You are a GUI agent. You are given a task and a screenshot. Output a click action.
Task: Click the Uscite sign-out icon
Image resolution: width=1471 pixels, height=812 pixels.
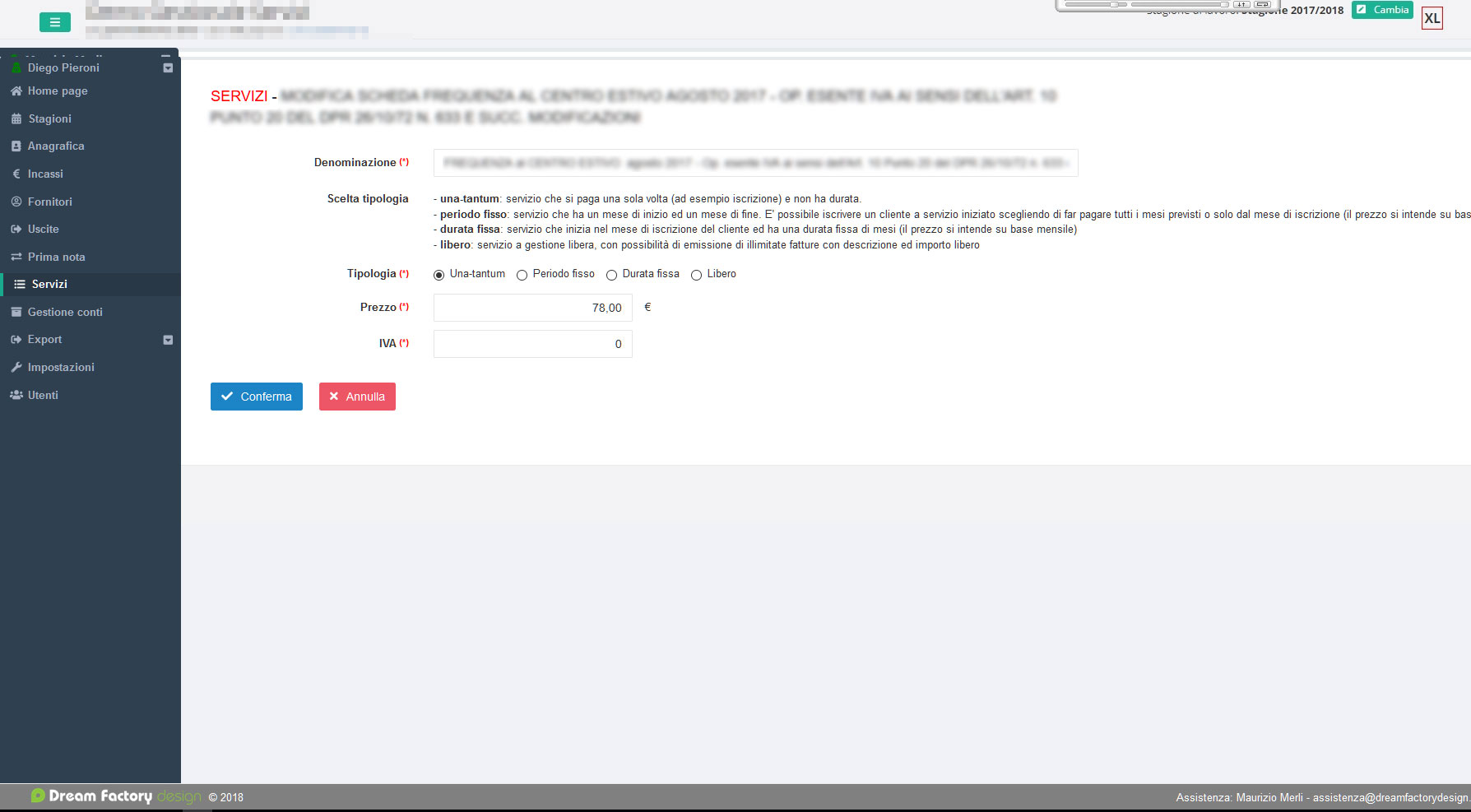(x=16, y=230)
